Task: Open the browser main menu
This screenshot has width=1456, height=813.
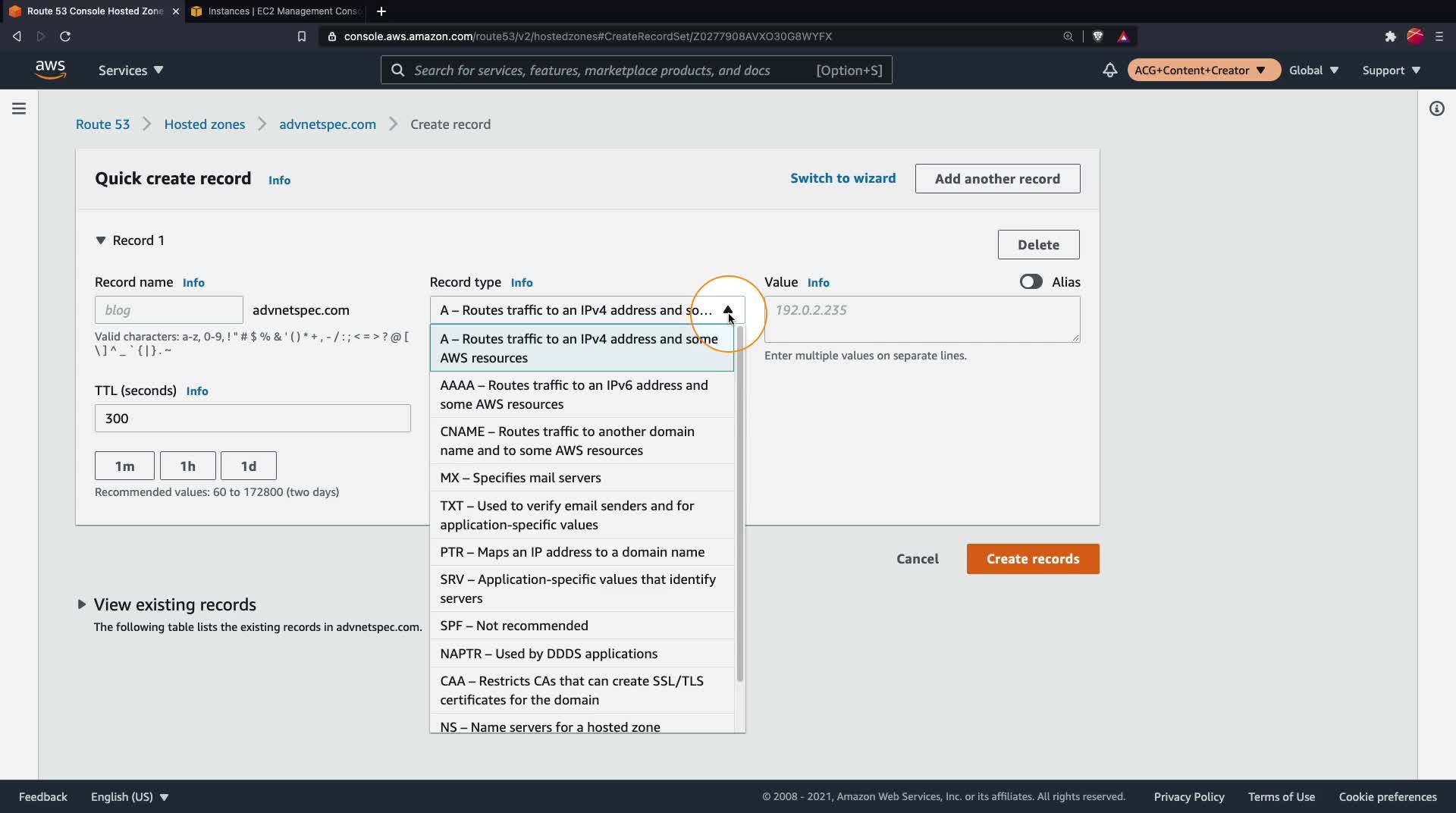Action: 1439,36
